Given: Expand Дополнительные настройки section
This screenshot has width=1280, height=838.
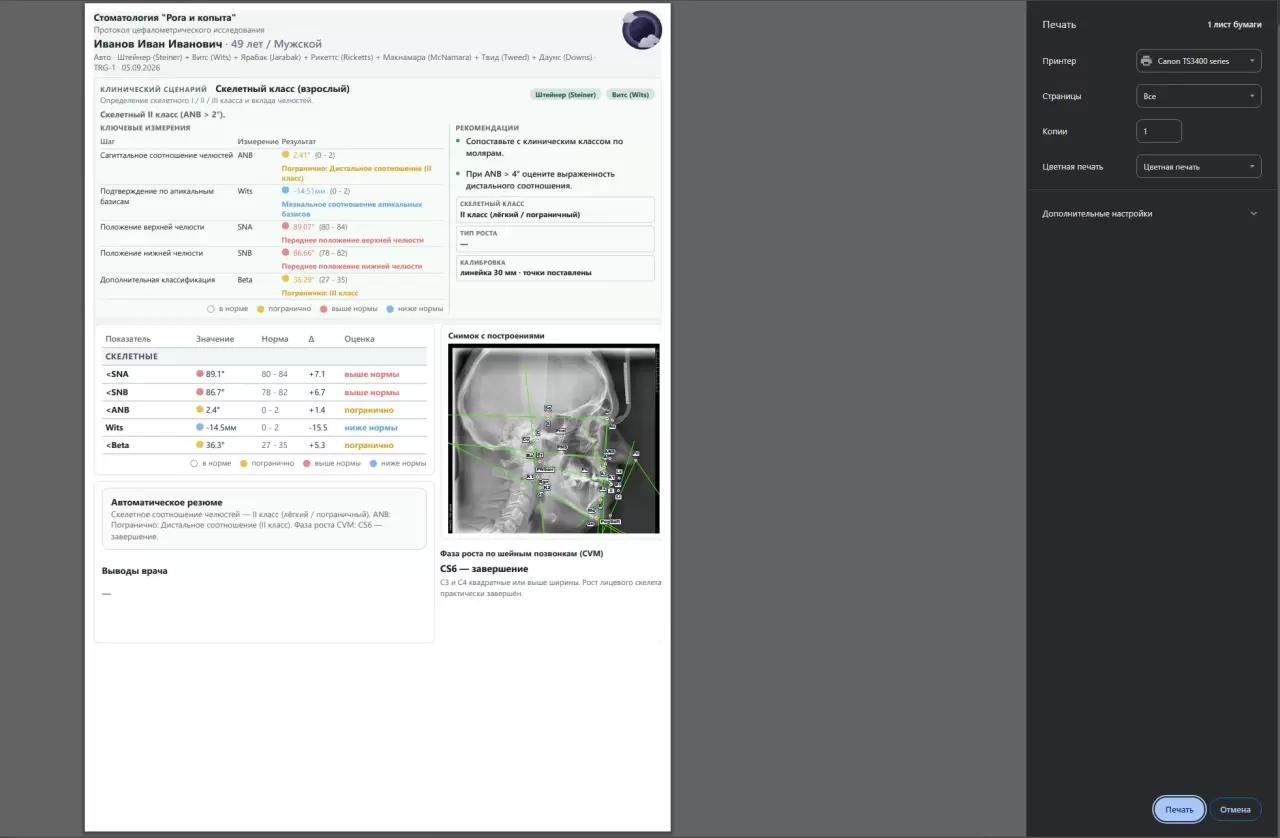Looking at the screenshot, I should coord(1150,213).
